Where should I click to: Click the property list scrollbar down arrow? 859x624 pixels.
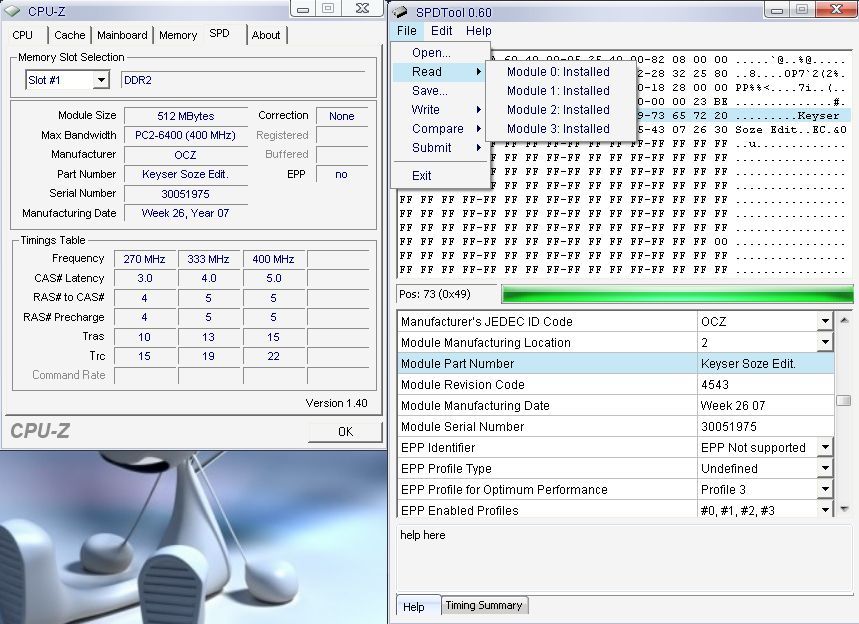tap(844, 509)
